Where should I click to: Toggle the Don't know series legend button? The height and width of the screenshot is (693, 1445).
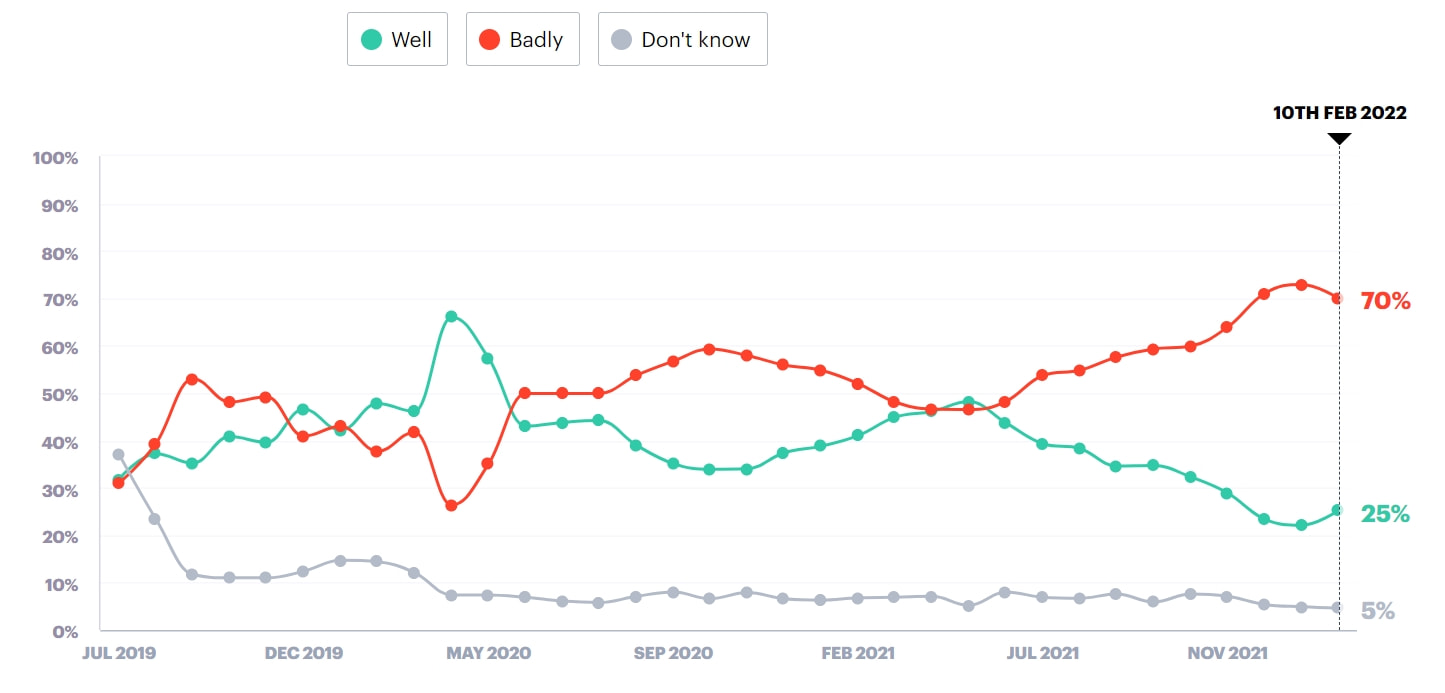coord(682,40)
